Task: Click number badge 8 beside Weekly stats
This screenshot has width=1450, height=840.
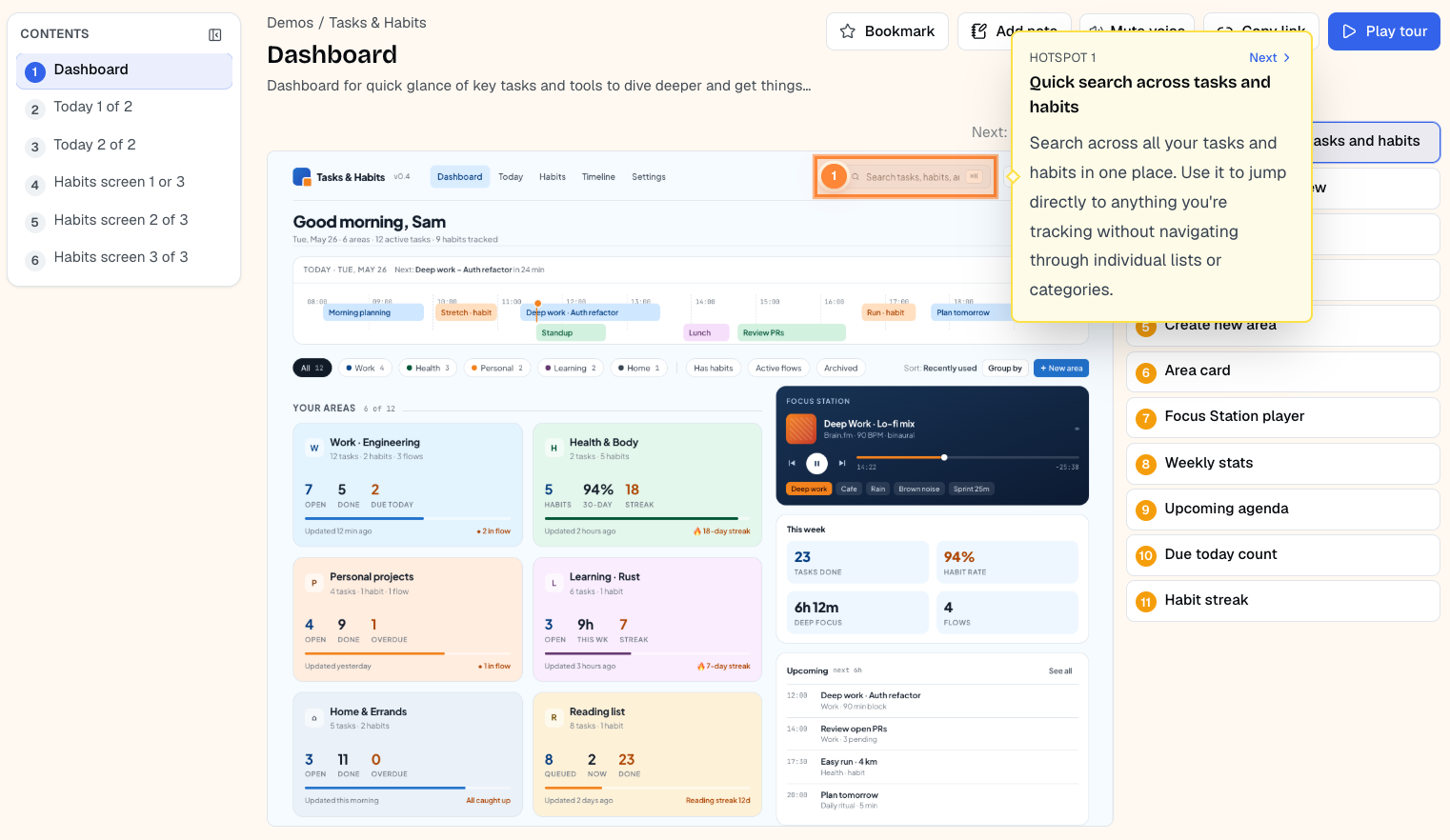Action: pyautogui.click(x=1146, y=465)
